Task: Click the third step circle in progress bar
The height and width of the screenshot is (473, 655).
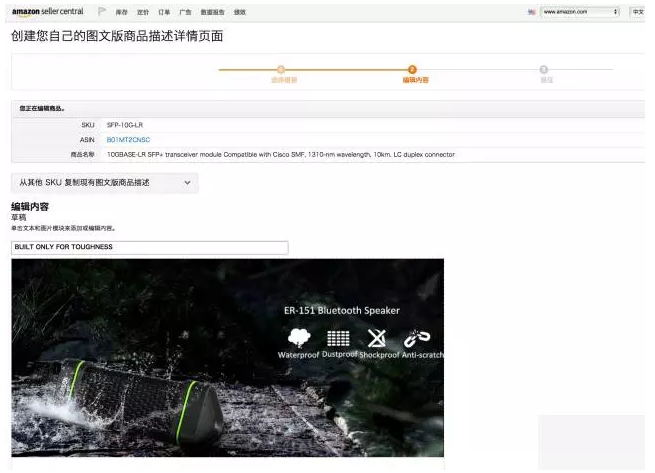Action: click(x=544, y=70)
